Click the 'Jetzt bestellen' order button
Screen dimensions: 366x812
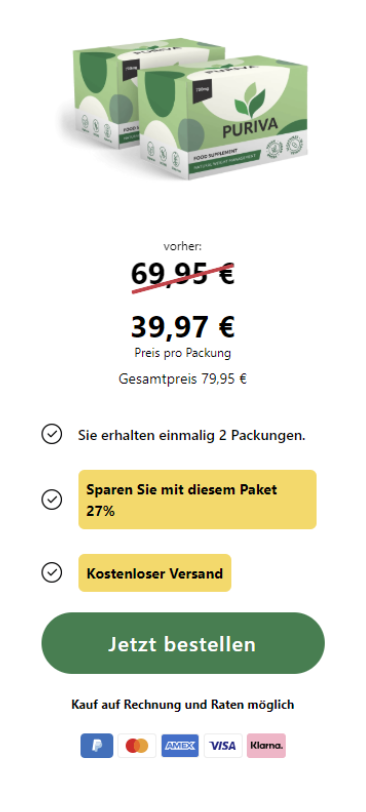[183, 643]
